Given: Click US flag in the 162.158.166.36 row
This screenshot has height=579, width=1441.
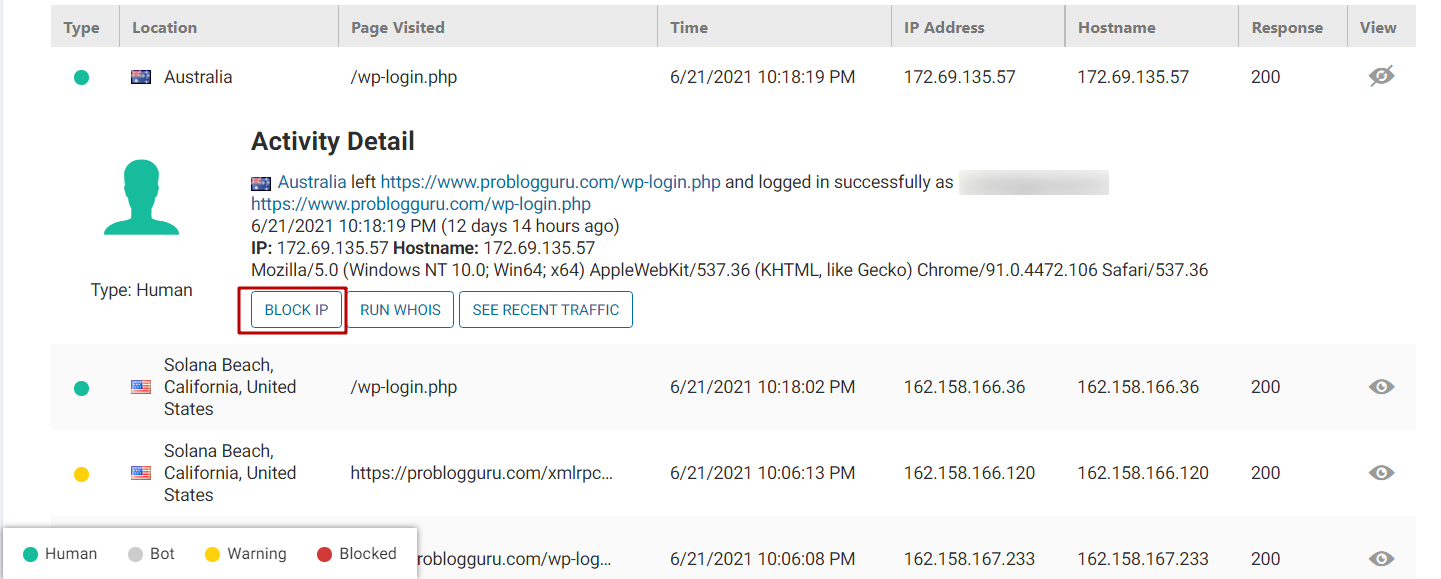Looking at the screenshot, I should tap(141, 387).
